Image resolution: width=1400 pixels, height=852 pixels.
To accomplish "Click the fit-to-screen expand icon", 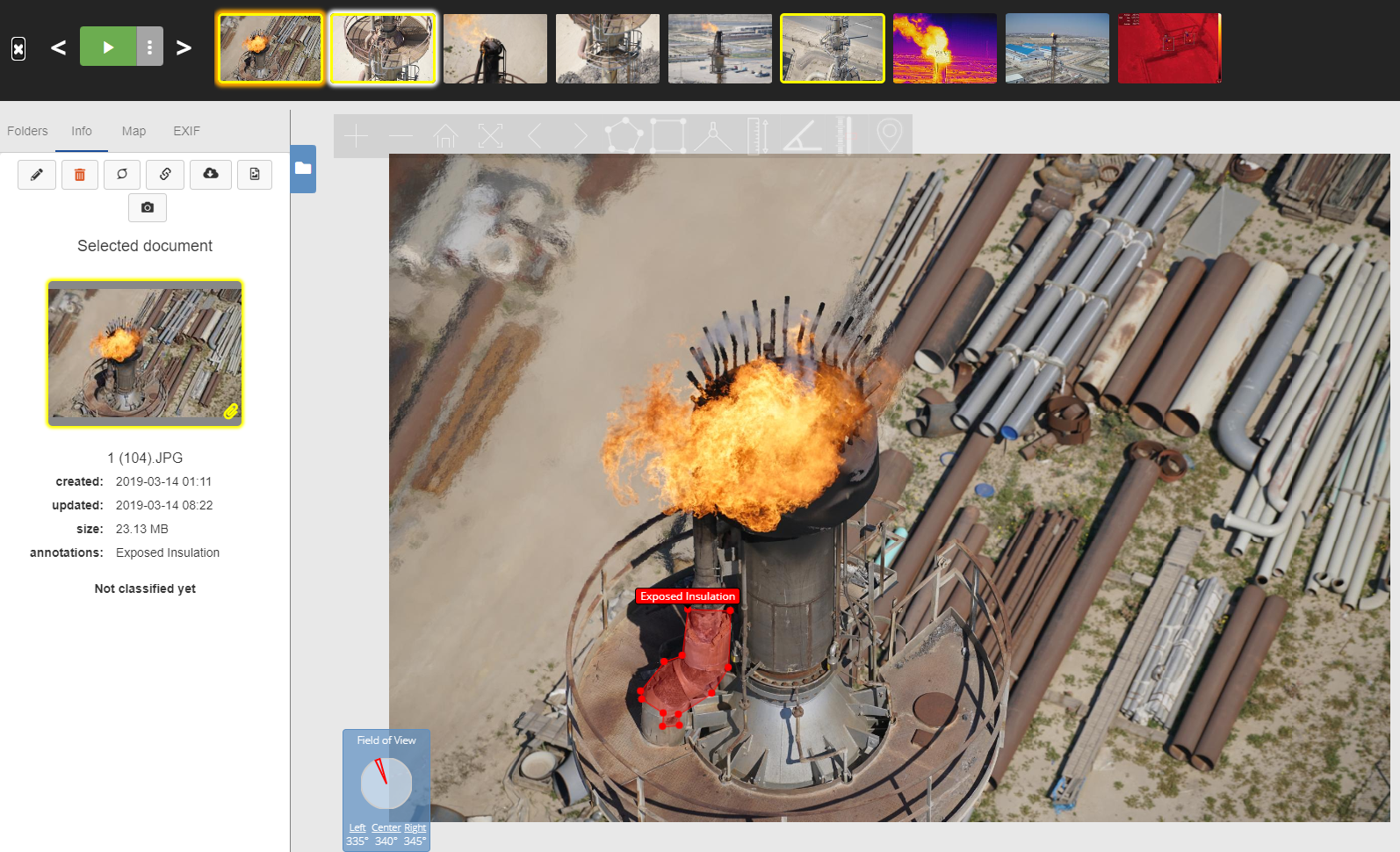I will [490, 136].
